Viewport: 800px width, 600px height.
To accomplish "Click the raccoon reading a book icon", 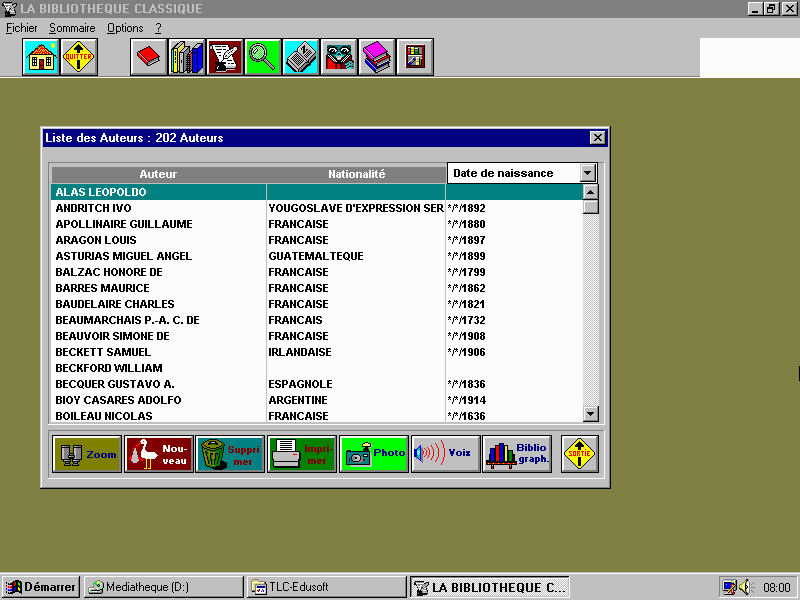I will [339, 58].
